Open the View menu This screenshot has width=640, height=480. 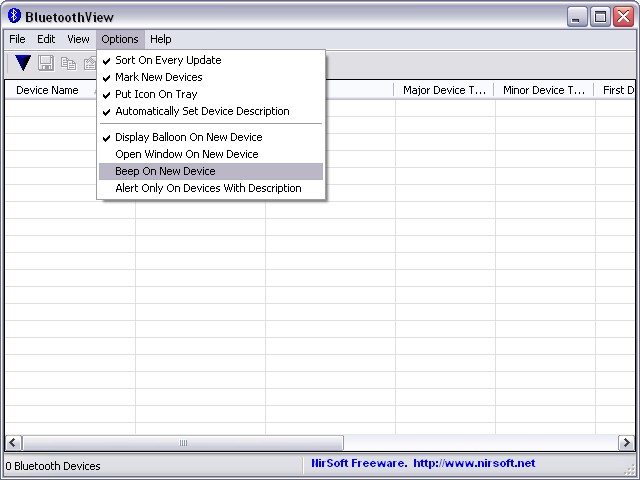78,39
